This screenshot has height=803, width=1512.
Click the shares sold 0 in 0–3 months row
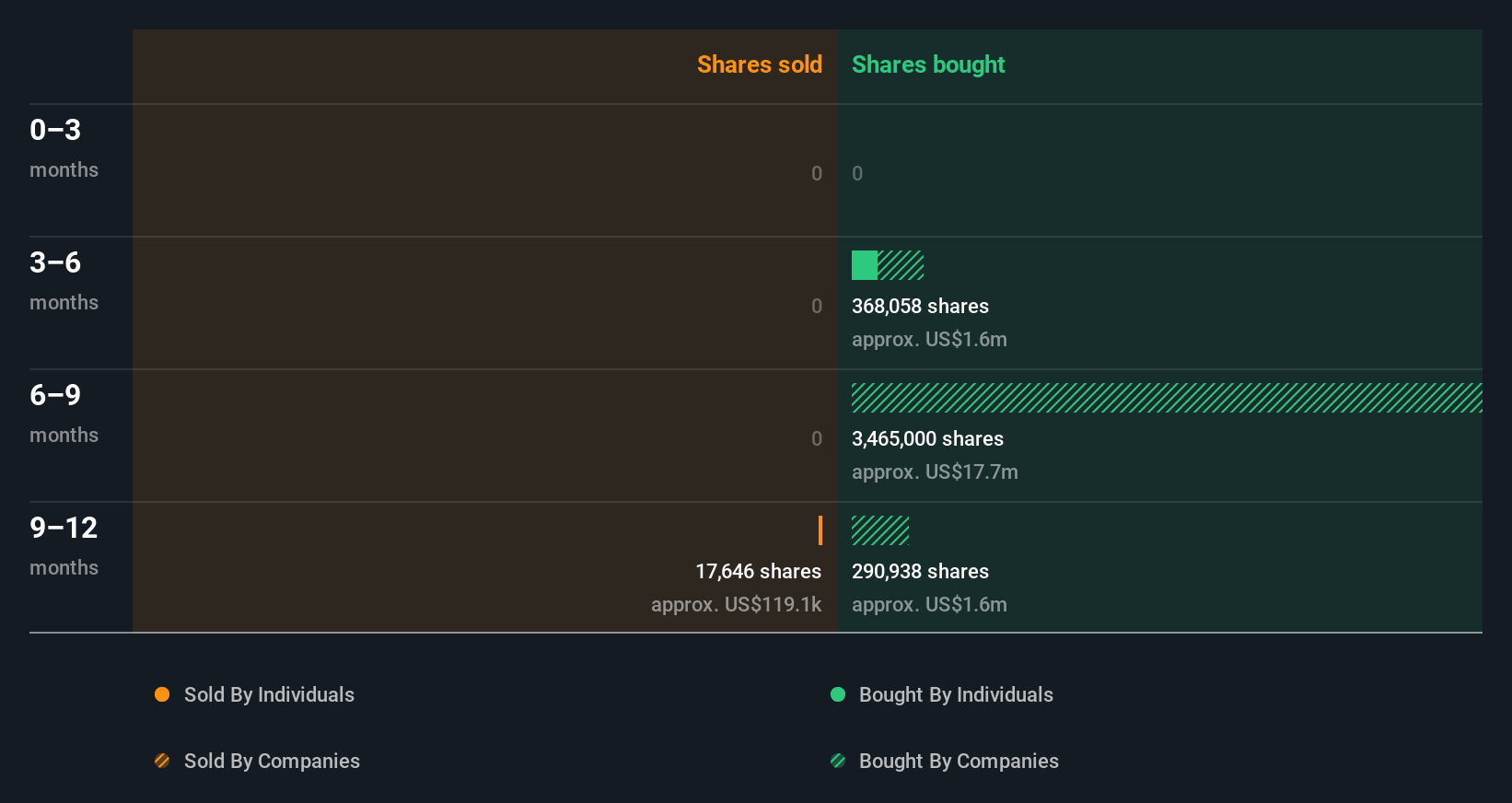(817, 173)
